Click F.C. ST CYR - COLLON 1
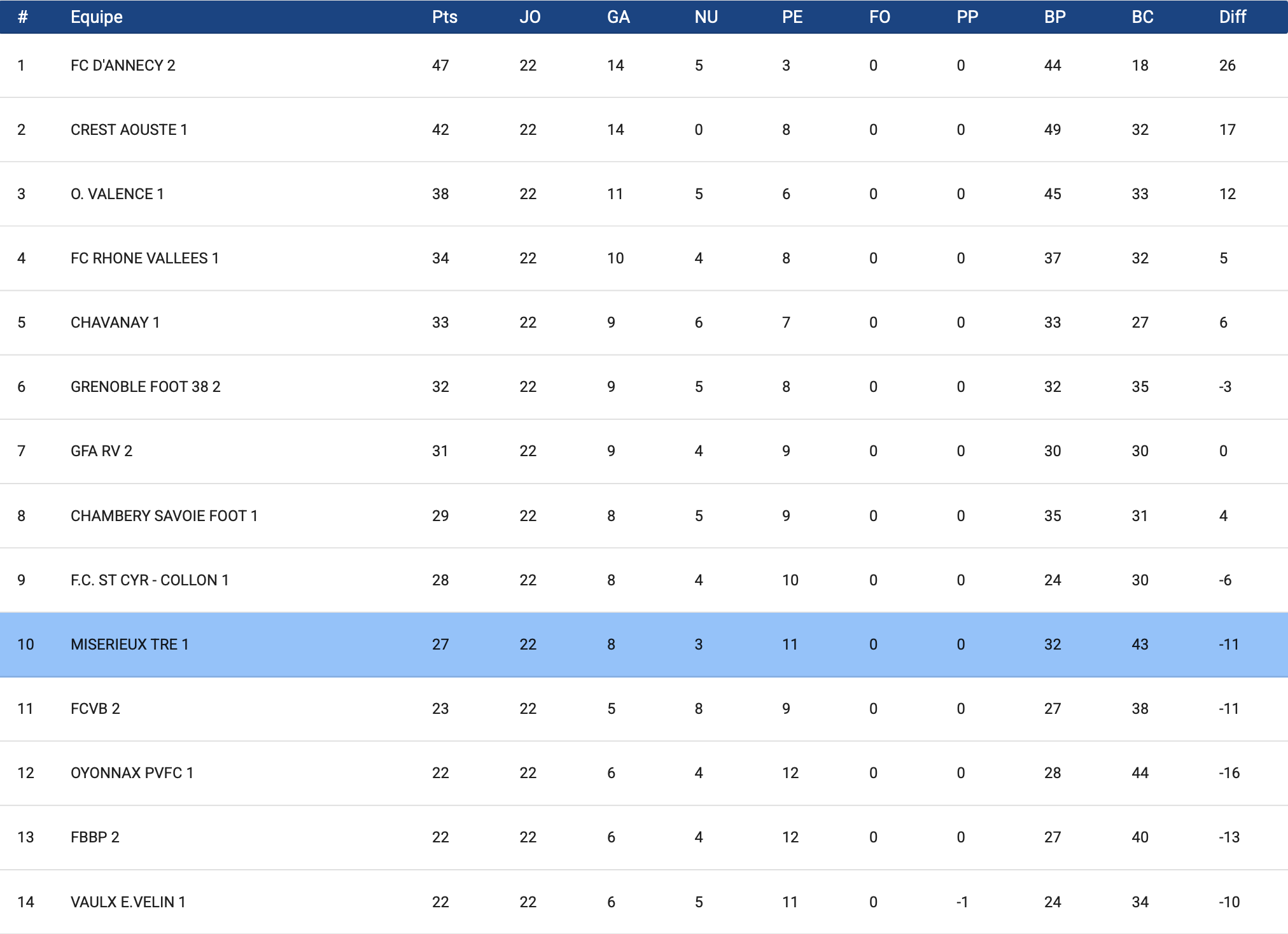Image resolution: width=1288 pixels, height=934 pixels. click(x=150, y=580)
